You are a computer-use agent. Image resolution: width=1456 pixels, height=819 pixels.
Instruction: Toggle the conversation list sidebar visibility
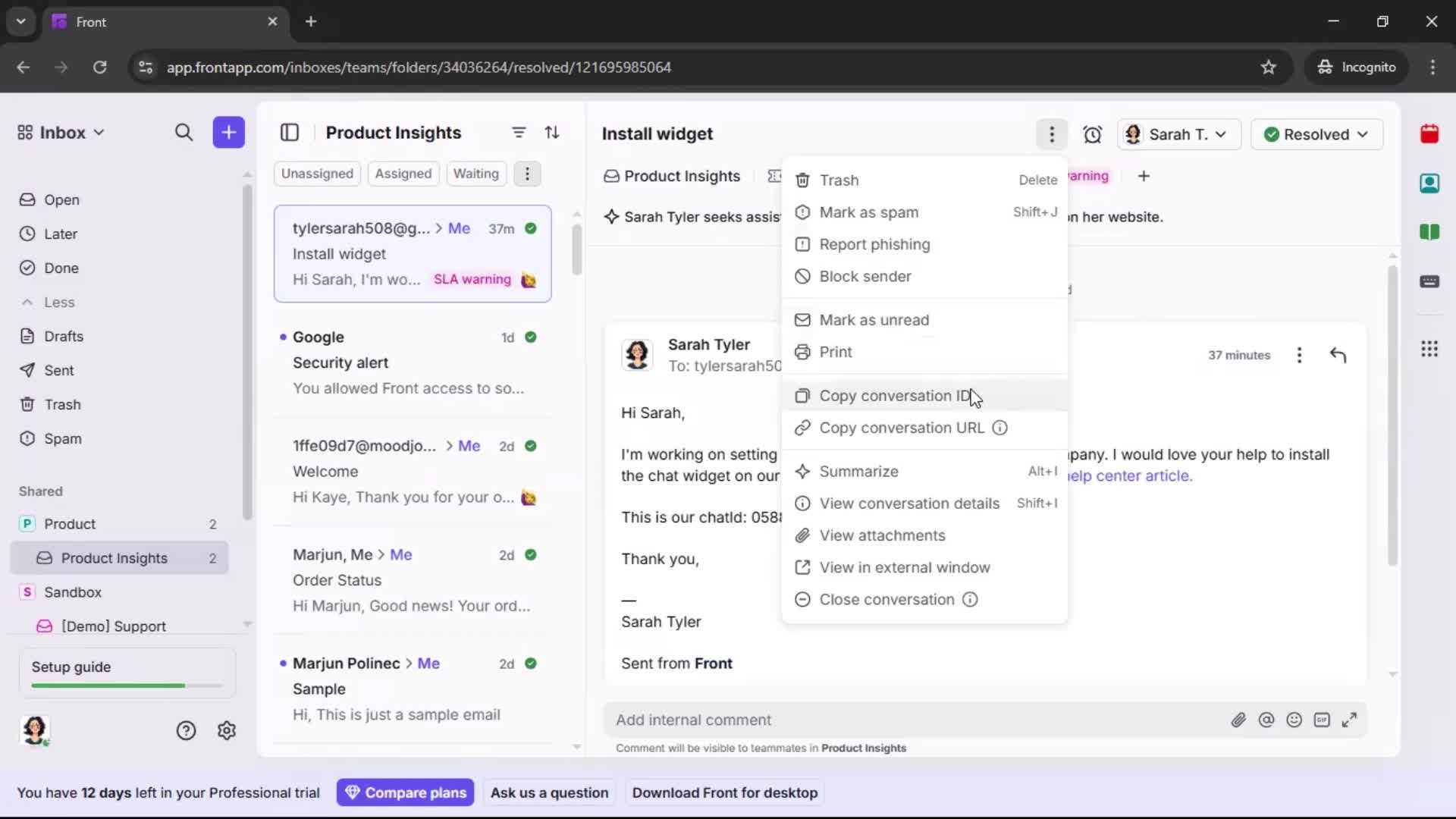(x=290, y=133)
